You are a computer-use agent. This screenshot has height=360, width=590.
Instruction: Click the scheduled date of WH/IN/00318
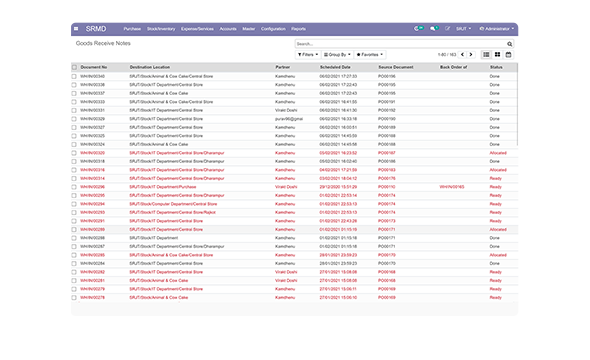(338, 161)
